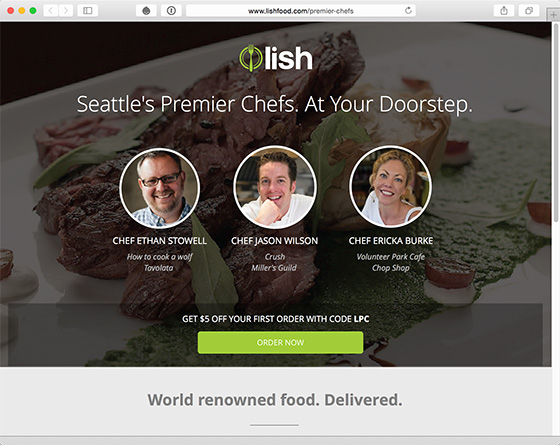Click the page vertical scrollbar

point(556,121)
